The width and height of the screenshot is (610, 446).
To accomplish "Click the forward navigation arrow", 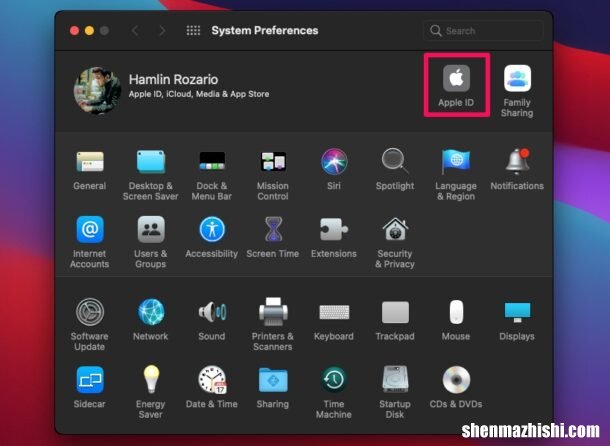I will click(162, 30).
